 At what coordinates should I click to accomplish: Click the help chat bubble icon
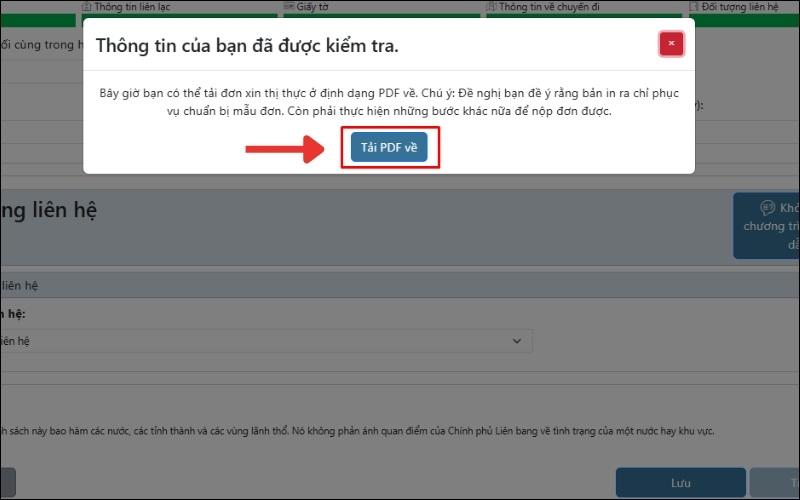[767, 208]
